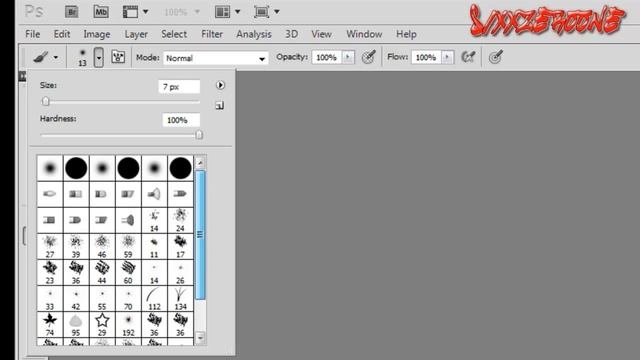Select the soft brush labeled 192

click(128, 325)
